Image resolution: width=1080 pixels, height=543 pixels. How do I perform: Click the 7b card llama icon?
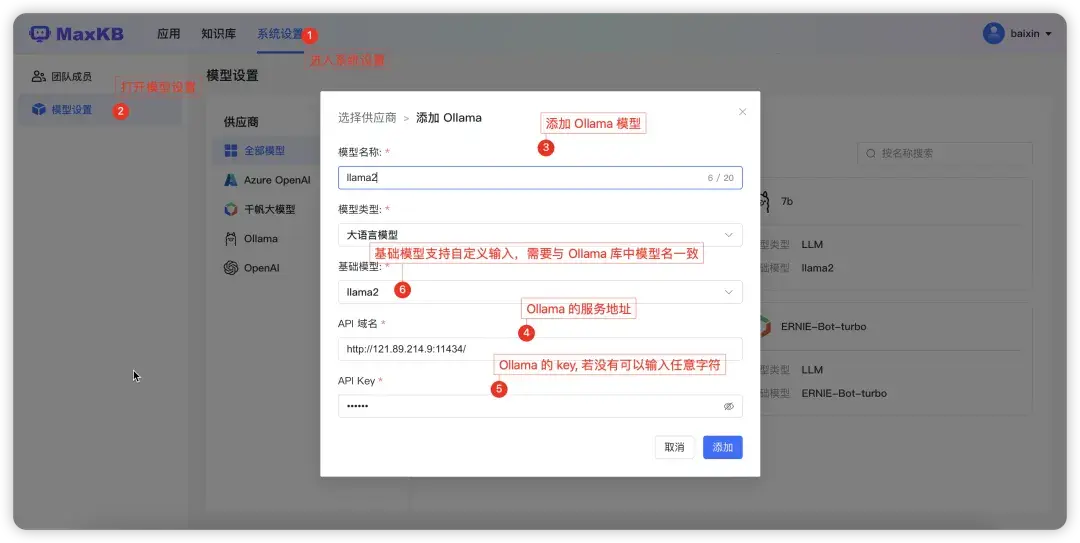765,201
